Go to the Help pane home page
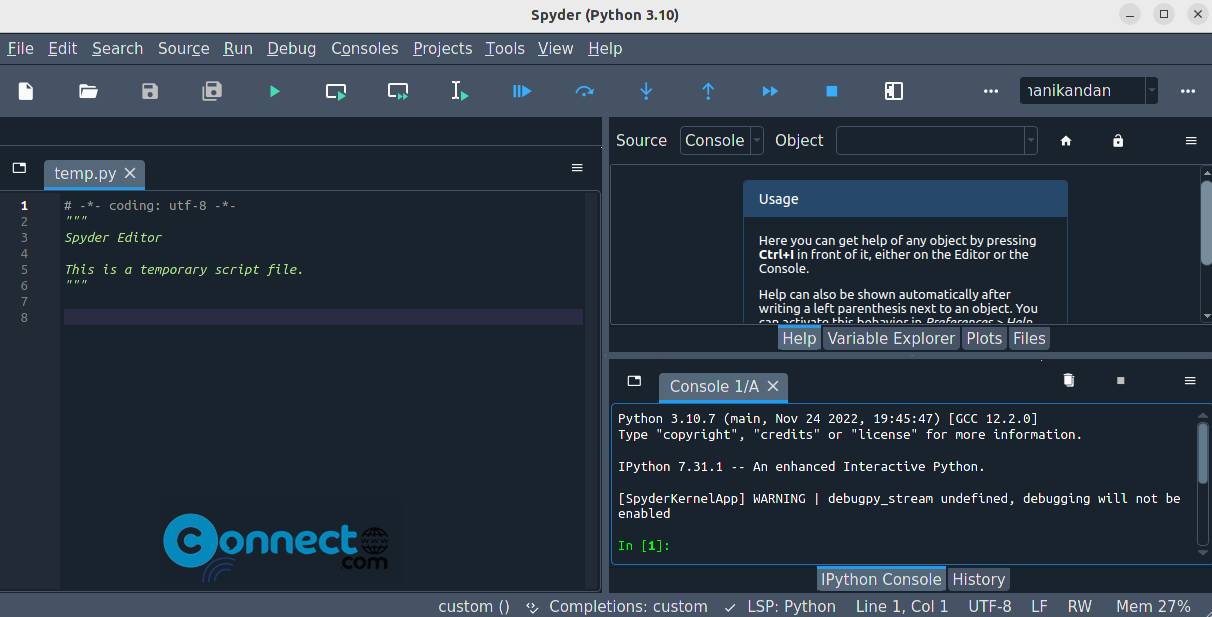The image size is (1212, 617). 1066,141
